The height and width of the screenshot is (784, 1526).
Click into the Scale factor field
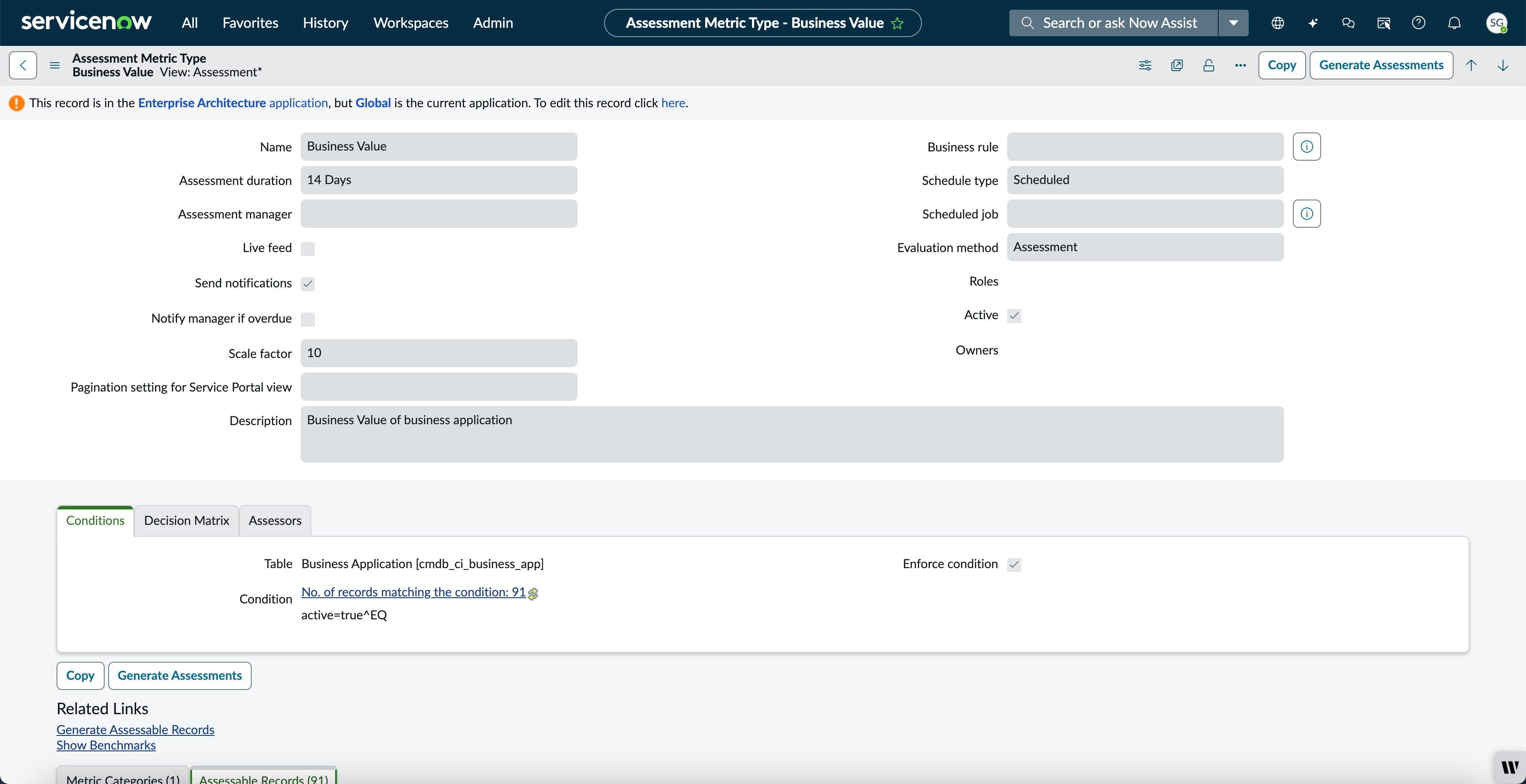tap(439, 353)
